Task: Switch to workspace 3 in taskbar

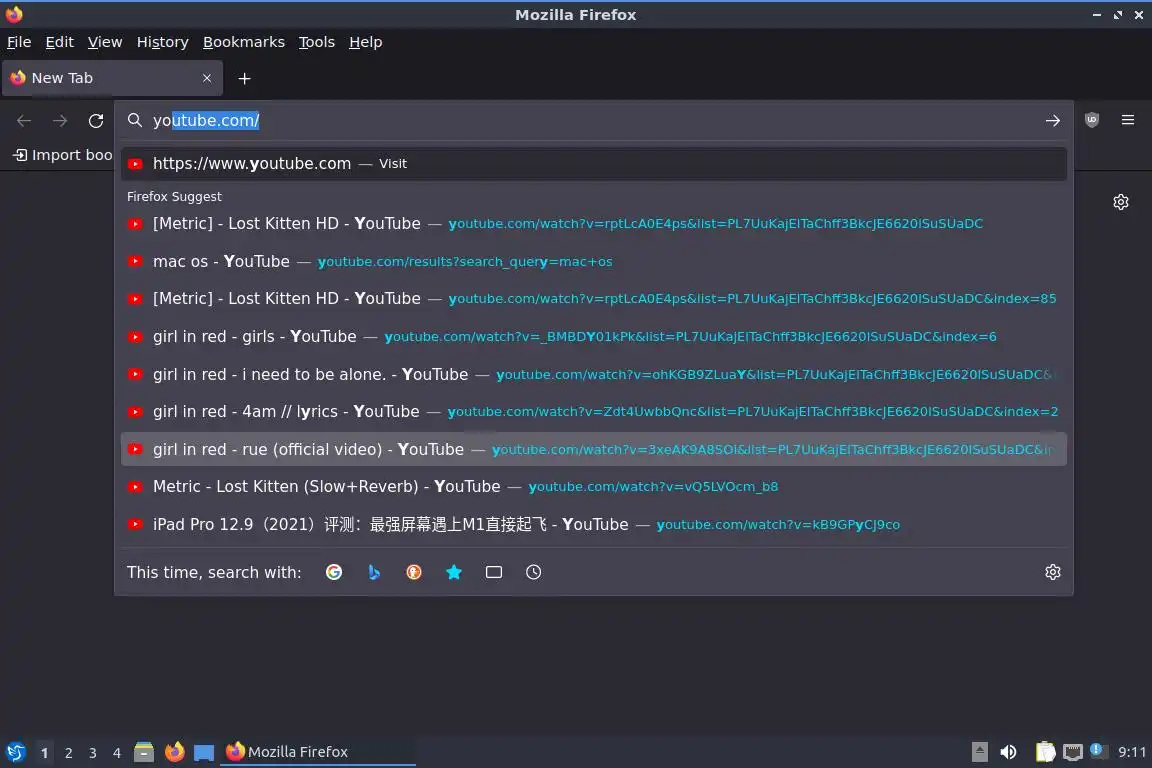Action: pos(93,753)
